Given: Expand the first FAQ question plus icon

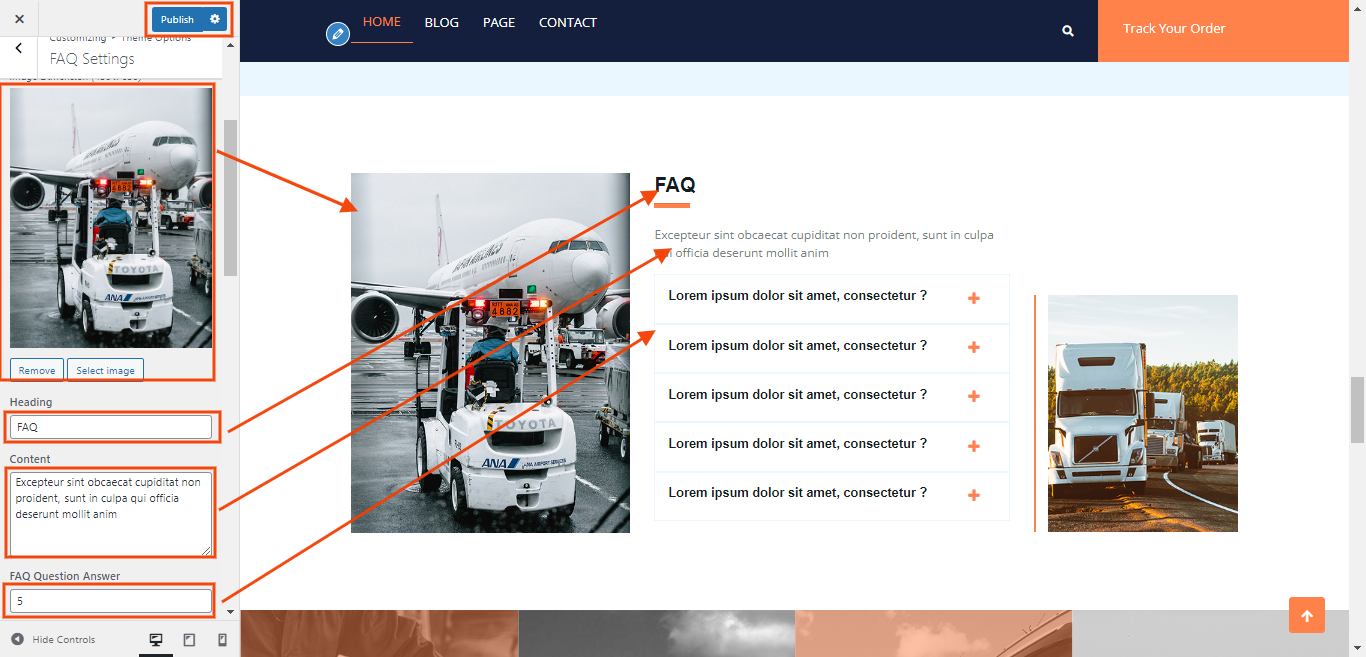Looking at the screenshot, I should coord(973,298).
